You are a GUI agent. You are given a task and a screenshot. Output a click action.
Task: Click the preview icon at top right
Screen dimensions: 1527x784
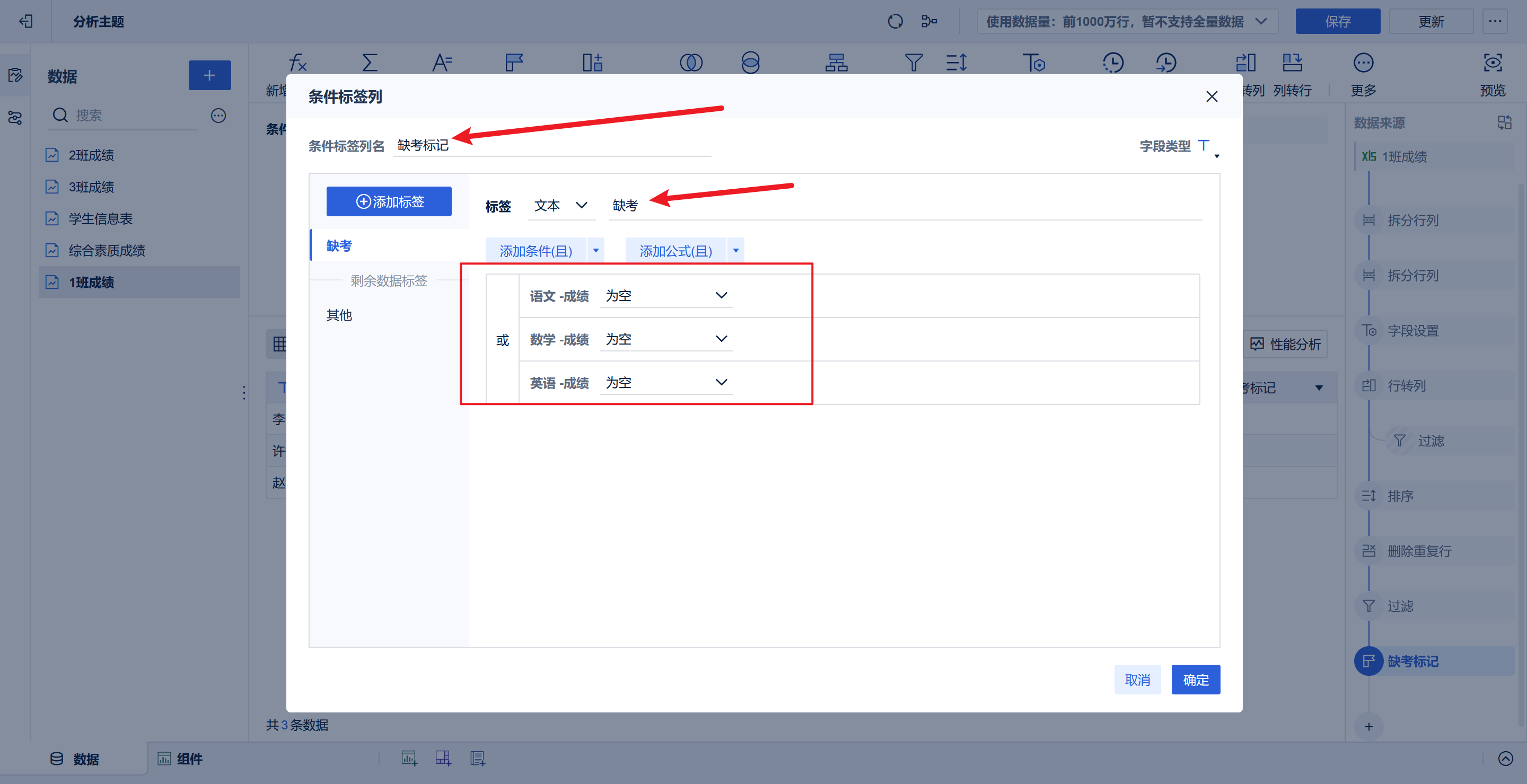click(1492, 62)
